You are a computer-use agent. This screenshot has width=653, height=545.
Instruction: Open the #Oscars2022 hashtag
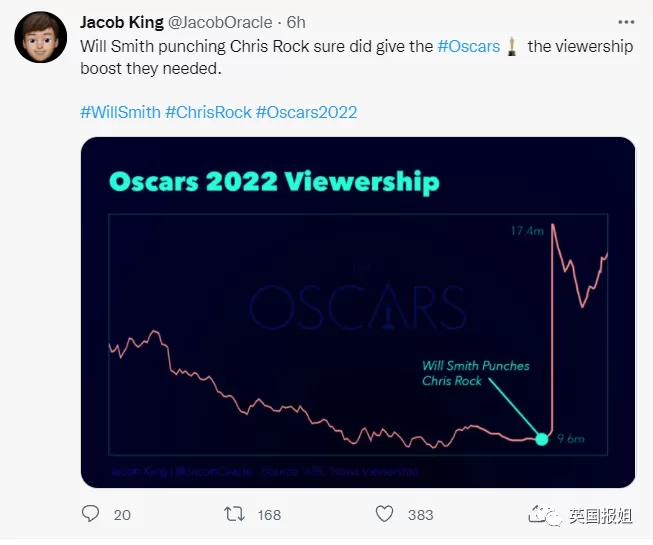tap(307, 112)
